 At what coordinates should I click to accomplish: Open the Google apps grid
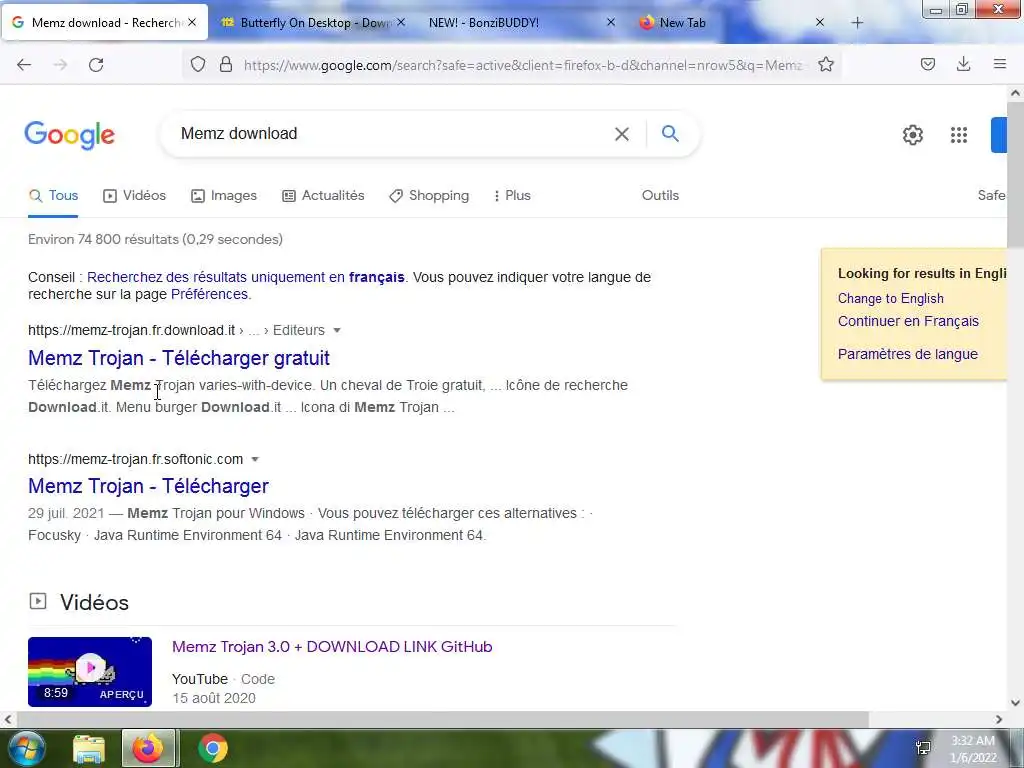pos(959,135)
